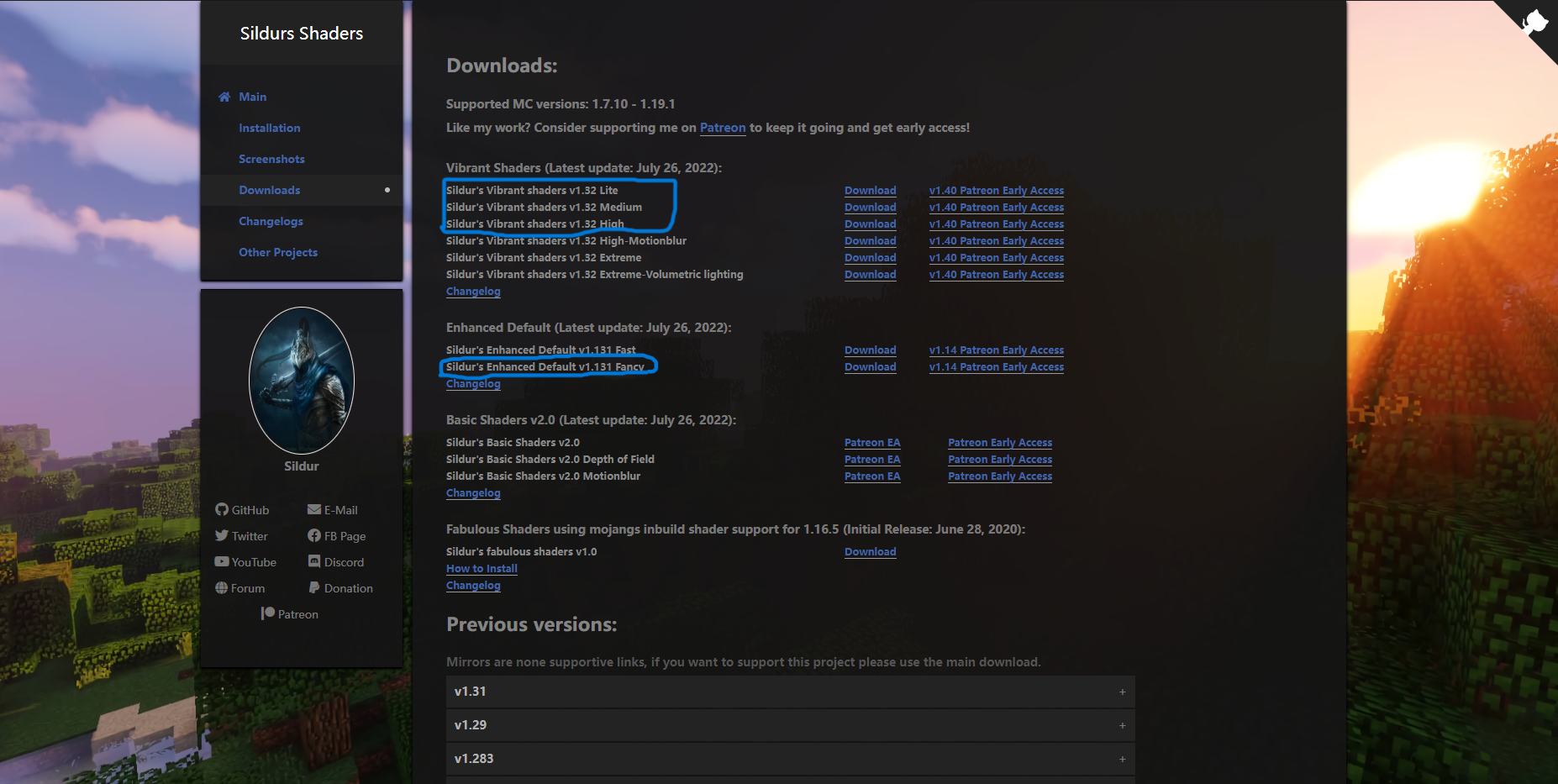
Task: Open Changelogs in the sidebar menu
Action: (x=271, y=221)
